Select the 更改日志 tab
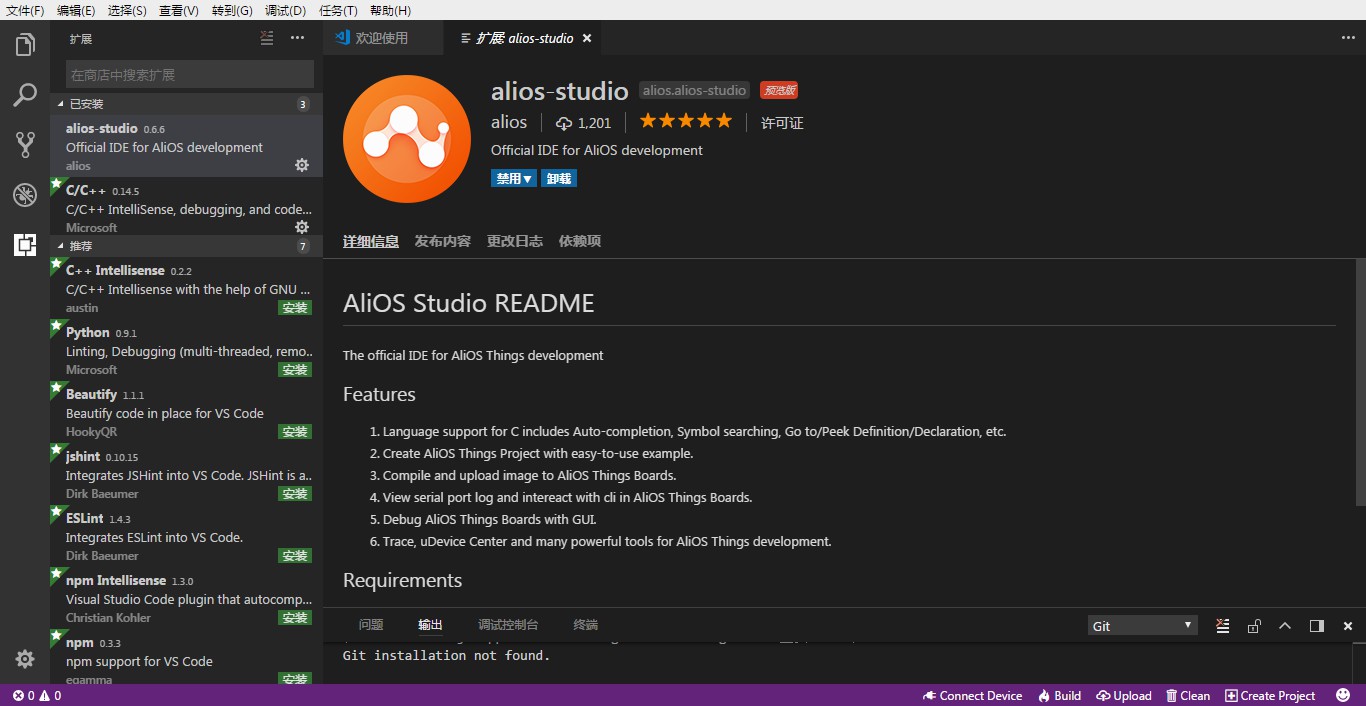The height and width of the screenshot is (706, 1366). coord(515,241)
